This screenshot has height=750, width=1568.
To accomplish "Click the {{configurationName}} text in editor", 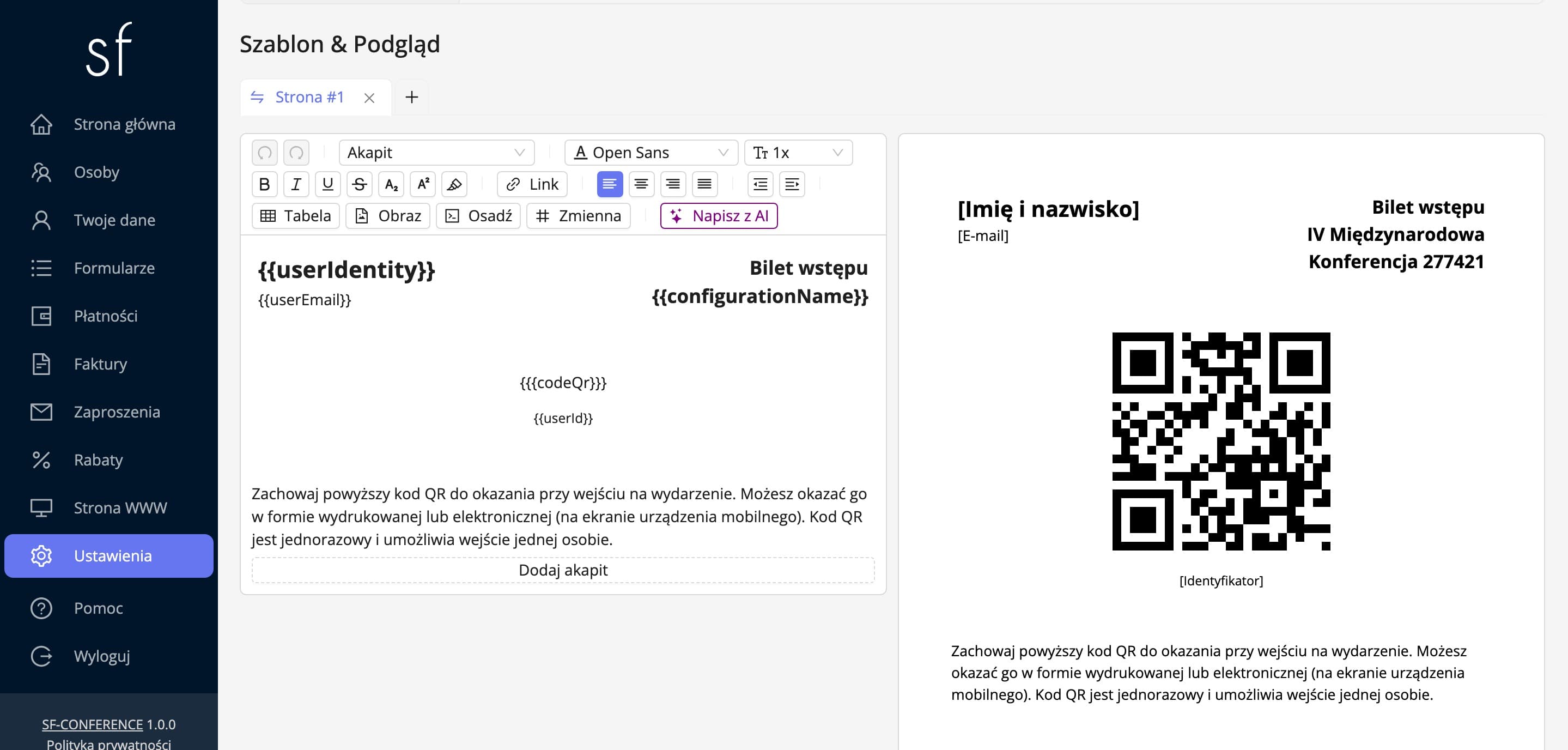I will coord(759,297).
